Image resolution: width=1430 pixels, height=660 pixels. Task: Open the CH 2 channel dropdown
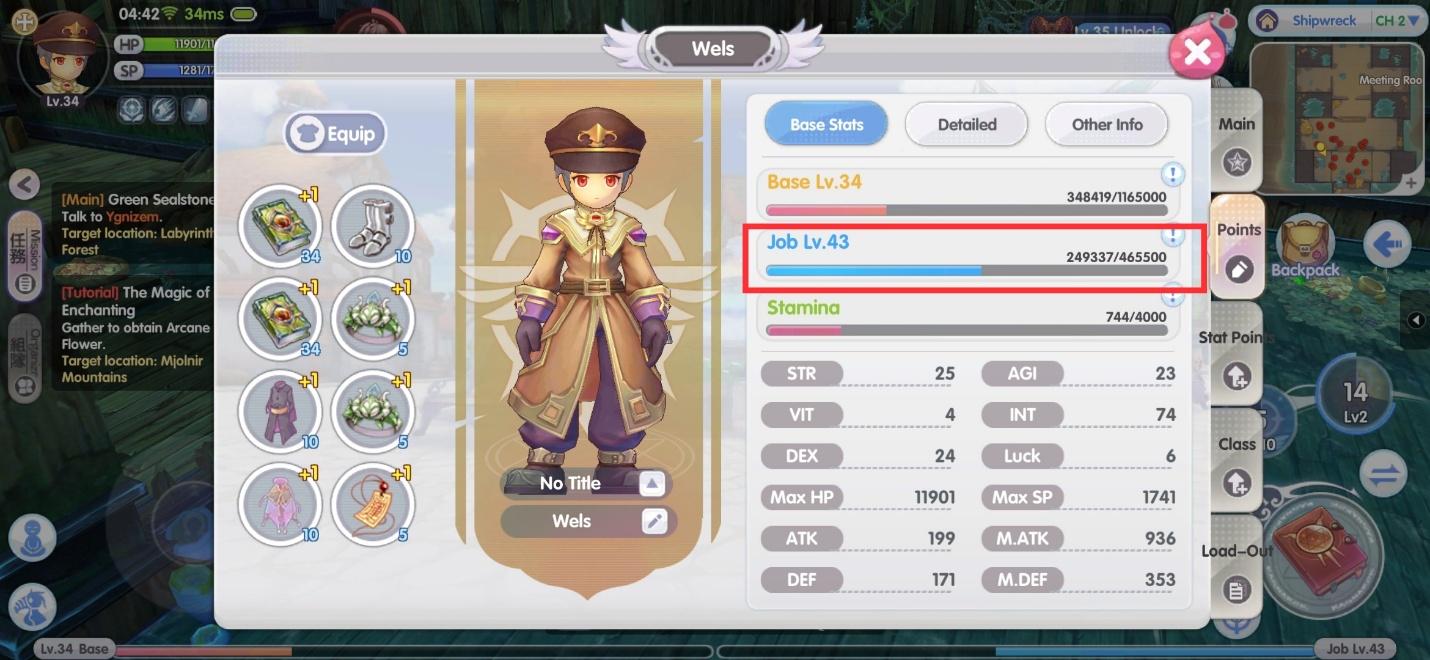click(1397, 21)
